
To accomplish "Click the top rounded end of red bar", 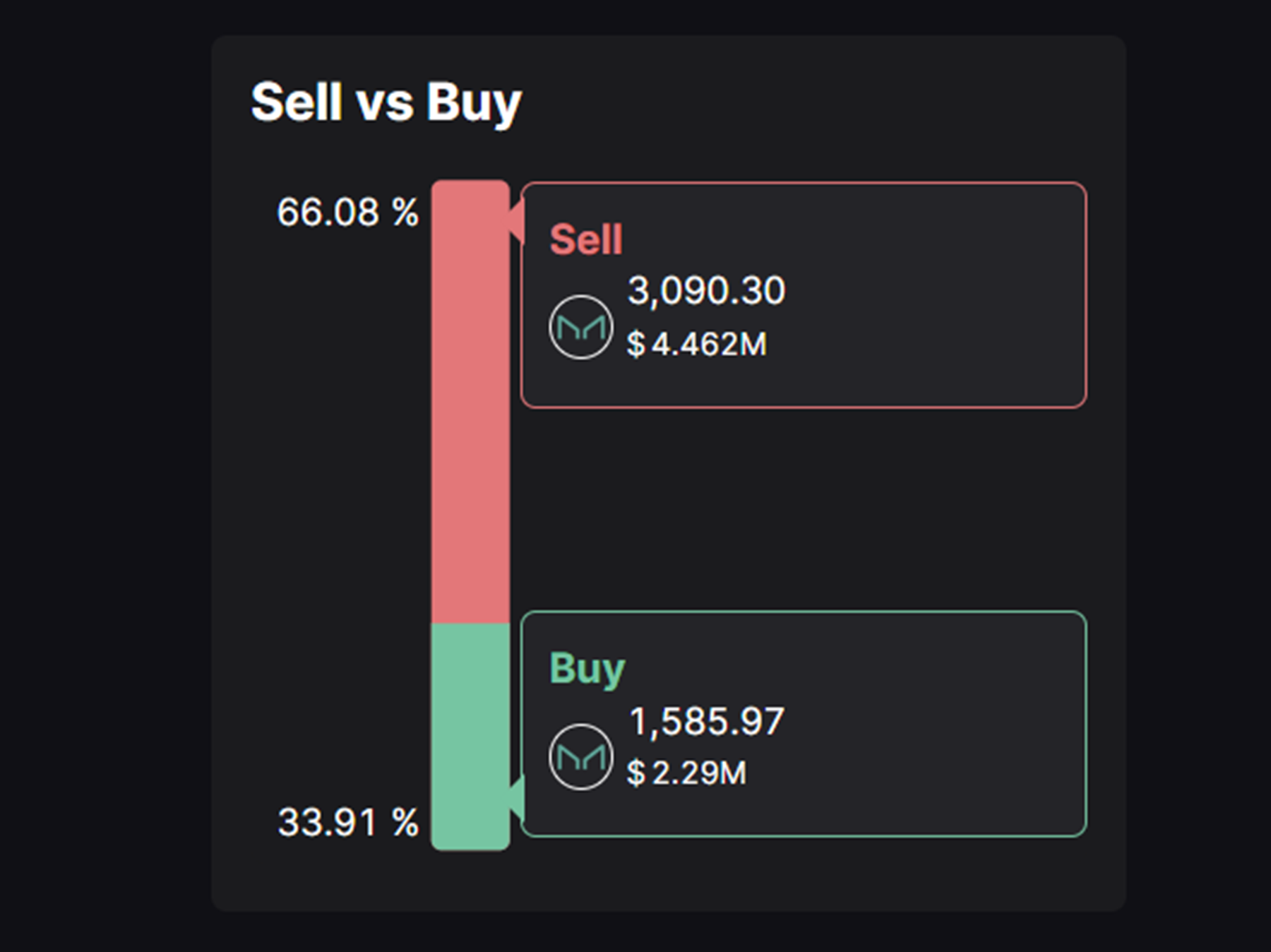I will pyautogui.click(x=470, y=186).
